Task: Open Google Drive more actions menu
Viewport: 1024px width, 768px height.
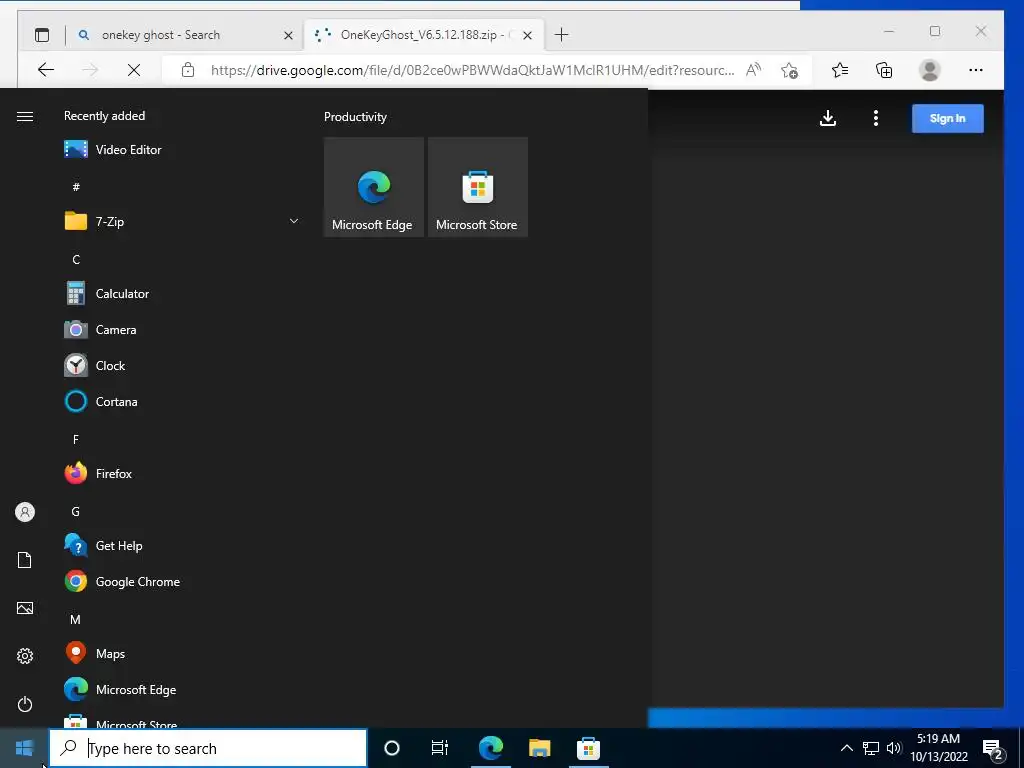Action: [876, 118]
